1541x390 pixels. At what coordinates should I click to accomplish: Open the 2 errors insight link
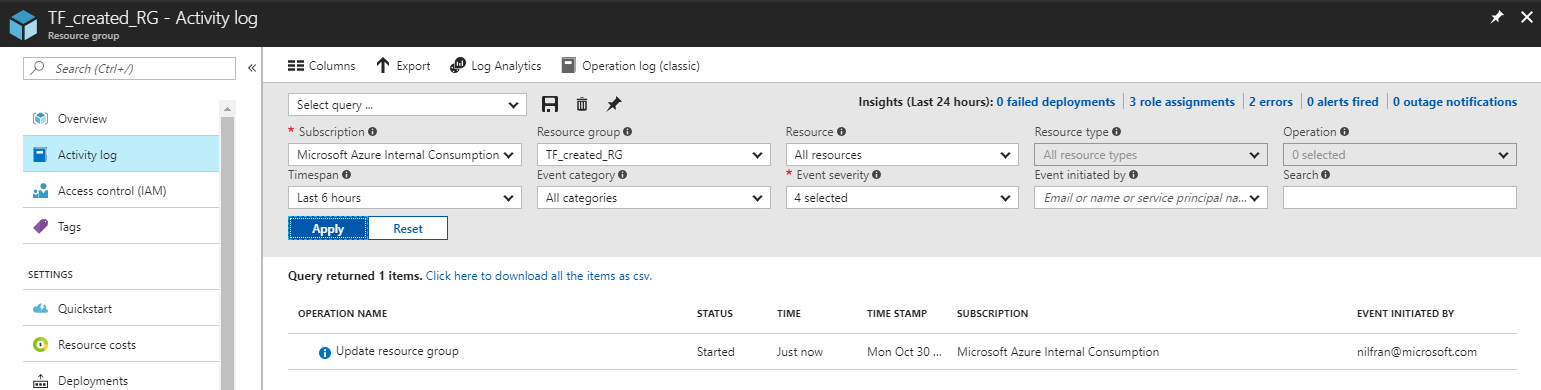point(1270,102)
